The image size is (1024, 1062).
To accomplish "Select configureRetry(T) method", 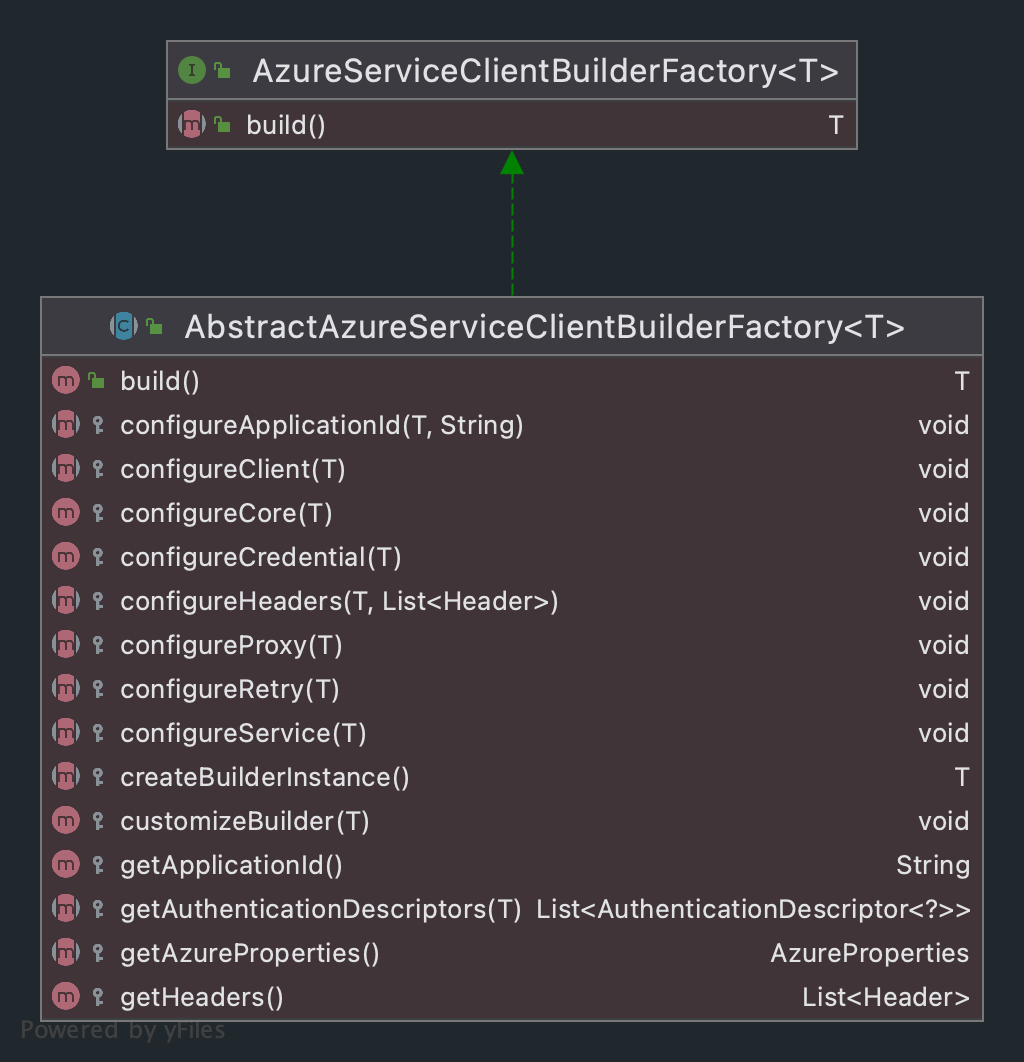I will click(230, 689).
